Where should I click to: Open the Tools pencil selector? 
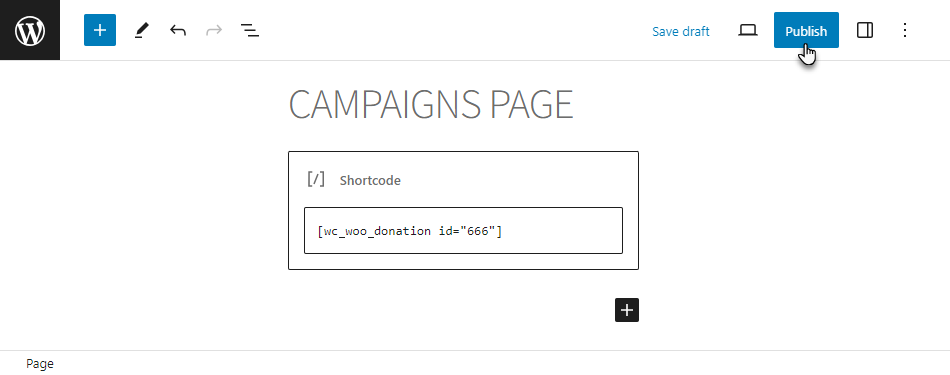click(x=141, y=30)
